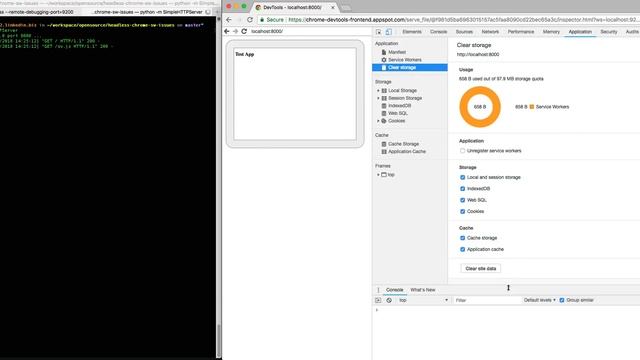Uncheck the Application cache checkbox
640x360 pixels.
click(x=462, y=249)
